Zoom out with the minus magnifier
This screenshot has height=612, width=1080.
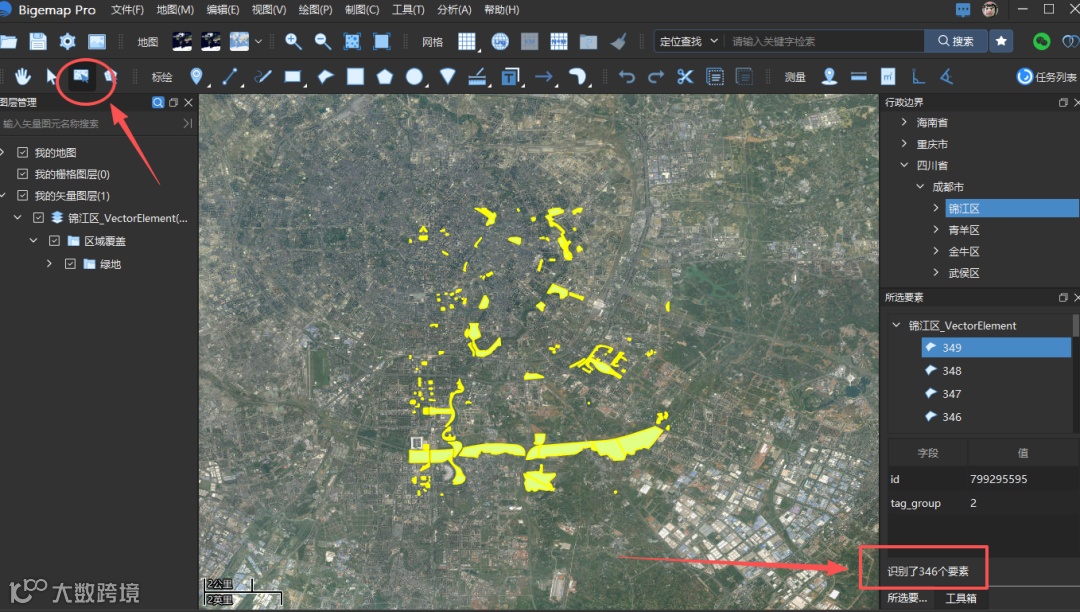tap(323, 41)
